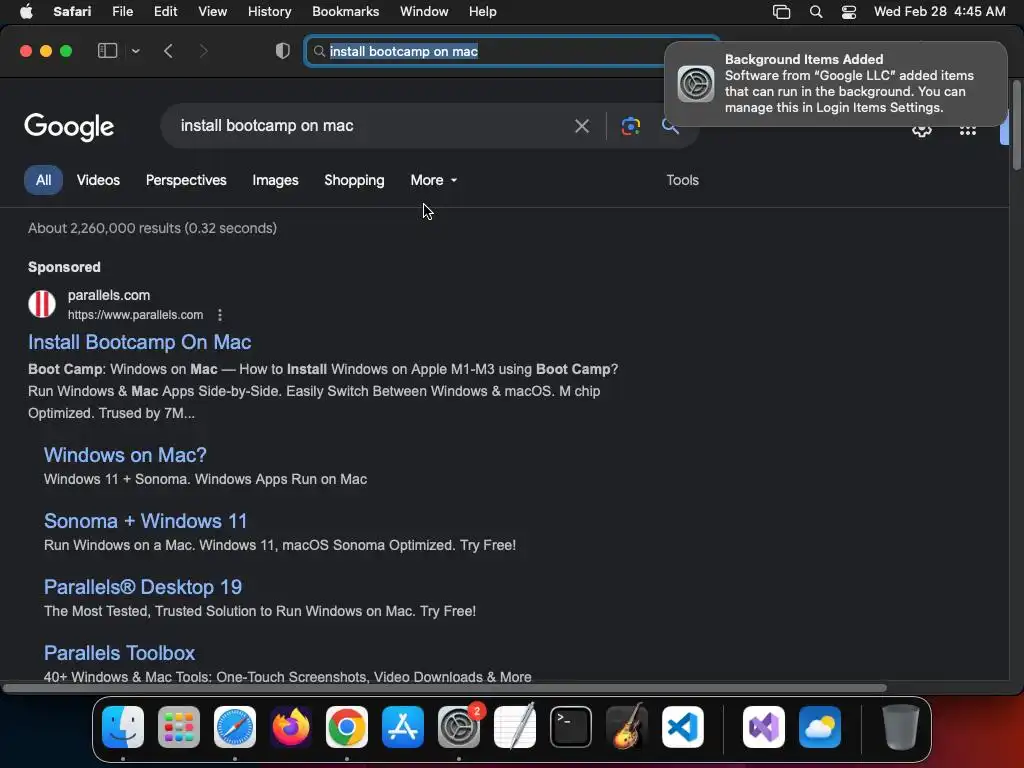Click the parallels.com favicon

42,304
